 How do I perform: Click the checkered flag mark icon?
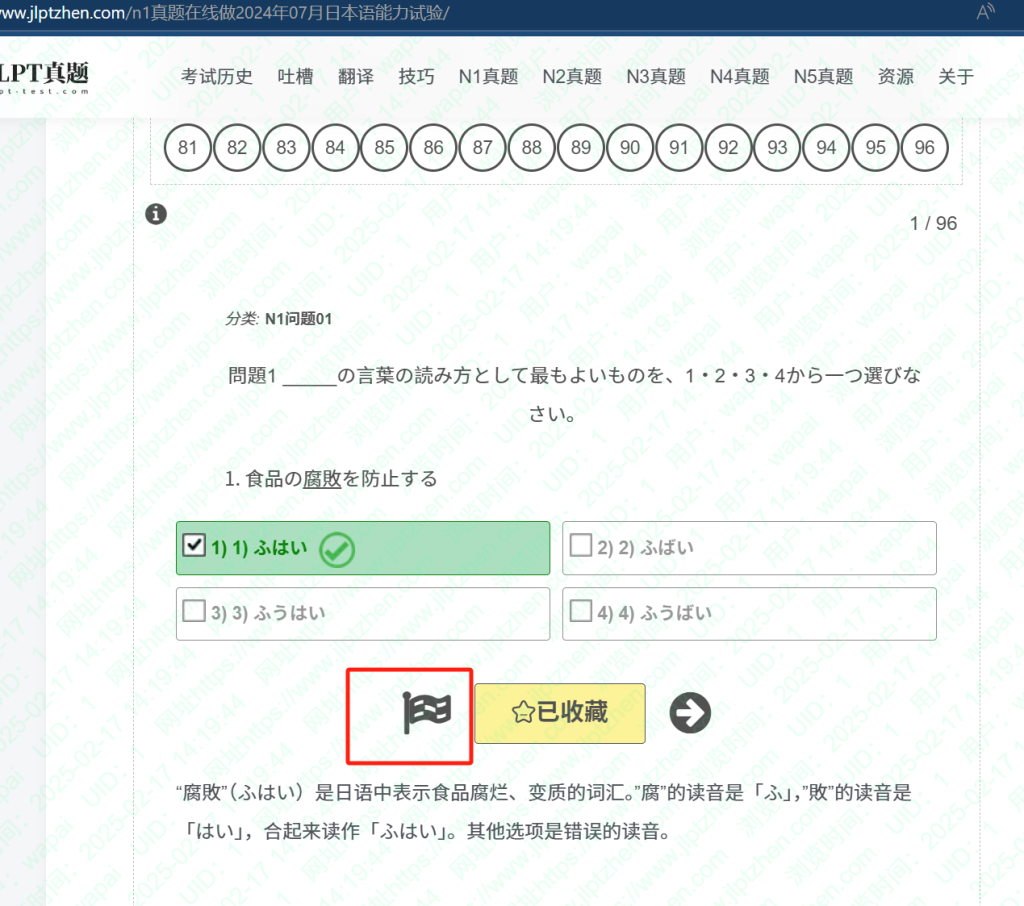[x=426, y=712]
